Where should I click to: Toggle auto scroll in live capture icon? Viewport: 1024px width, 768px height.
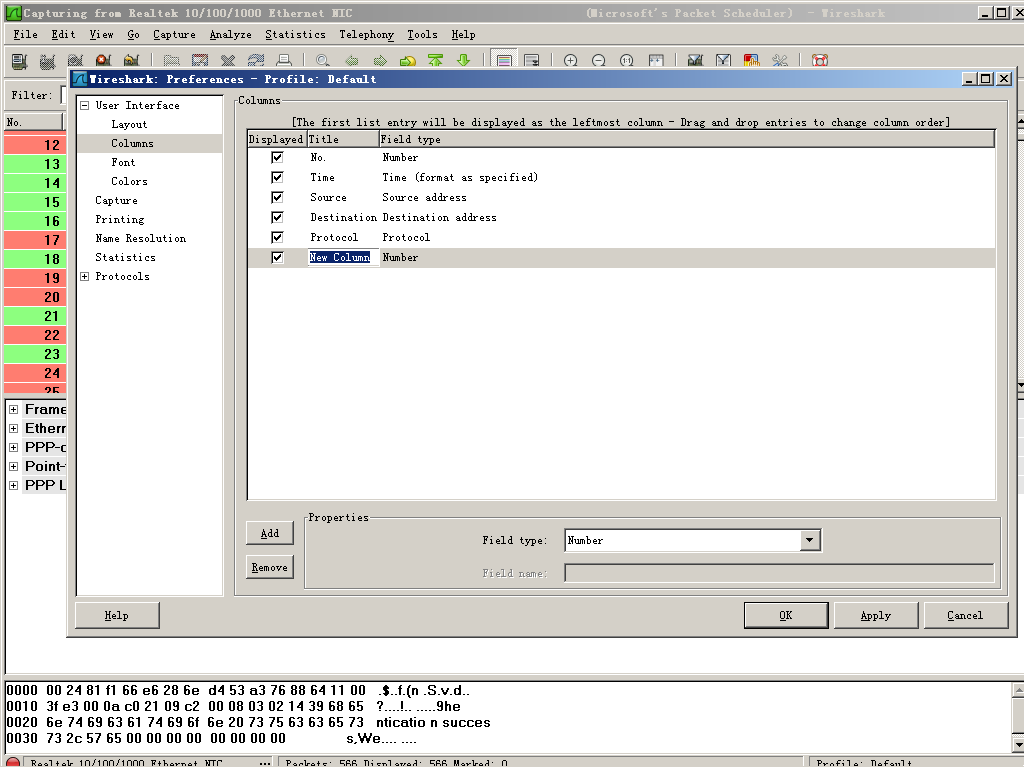coord(532,61)
